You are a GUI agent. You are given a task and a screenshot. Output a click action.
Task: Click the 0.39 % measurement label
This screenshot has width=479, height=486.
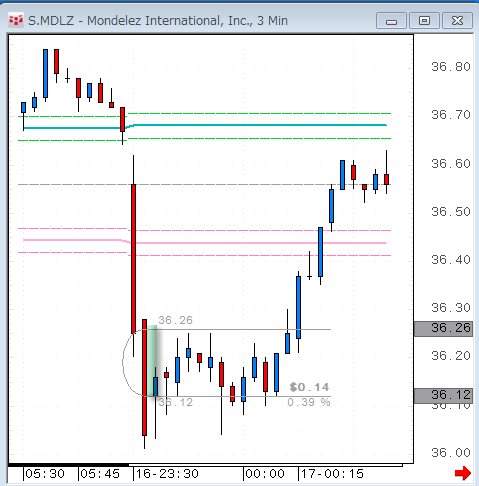click(x=309, y=402)
